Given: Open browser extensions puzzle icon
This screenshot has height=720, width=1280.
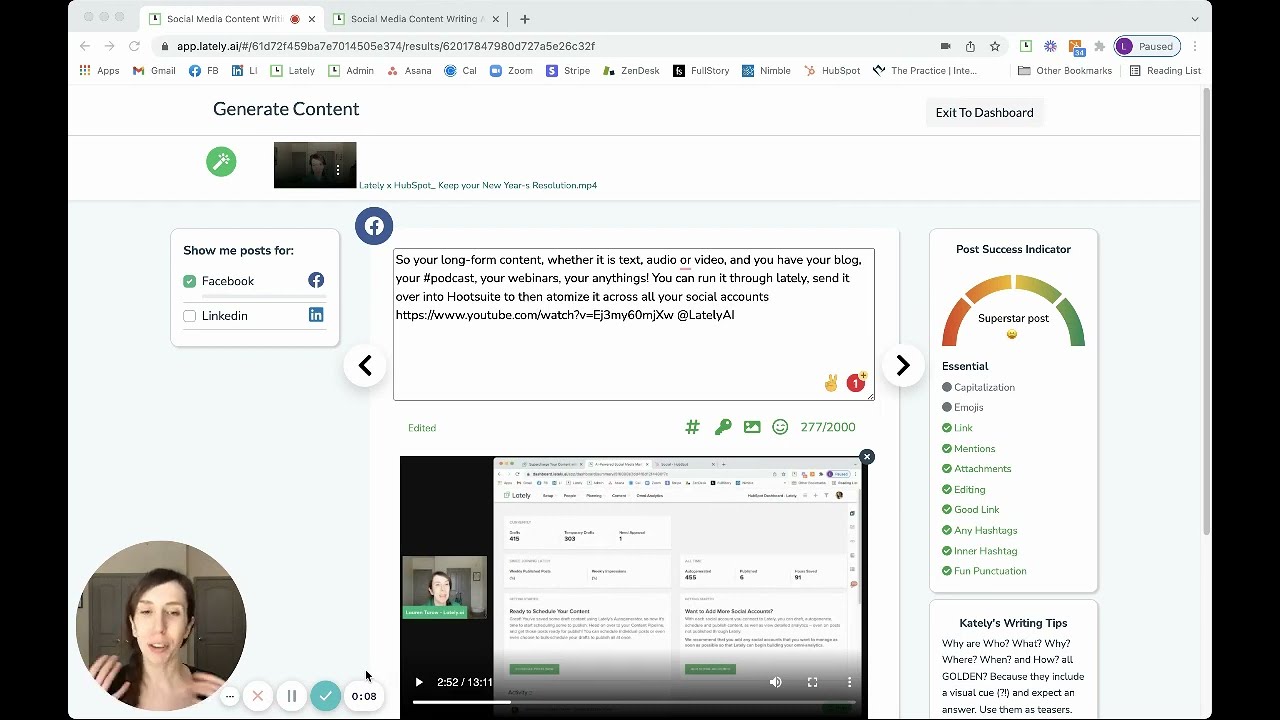Looking at the screenshot, I should 1100,46.
